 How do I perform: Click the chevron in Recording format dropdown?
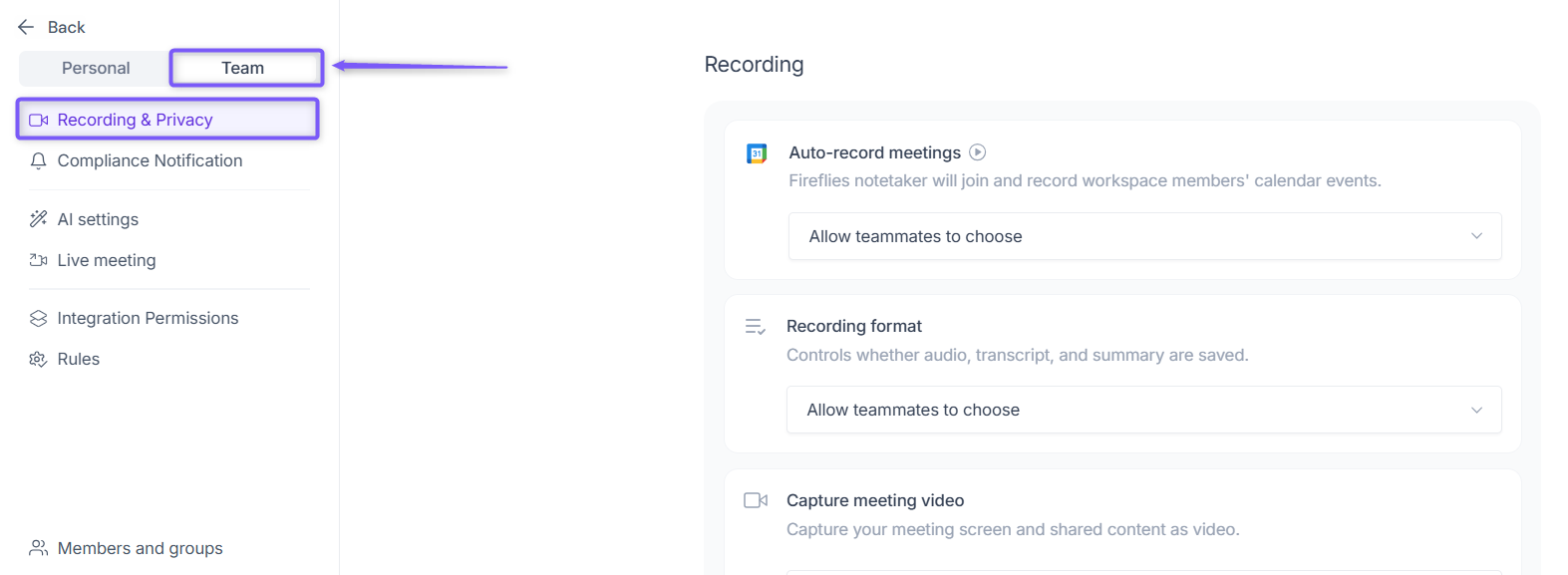point(1476,410)
